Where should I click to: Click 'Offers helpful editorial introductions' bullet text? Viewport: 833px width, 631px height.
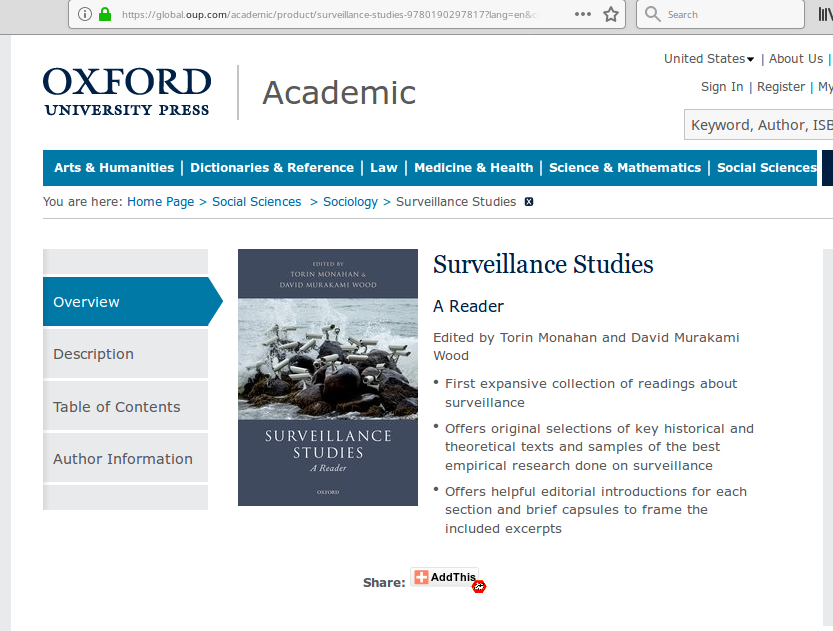pyautogui.click(x=596, y=510)
